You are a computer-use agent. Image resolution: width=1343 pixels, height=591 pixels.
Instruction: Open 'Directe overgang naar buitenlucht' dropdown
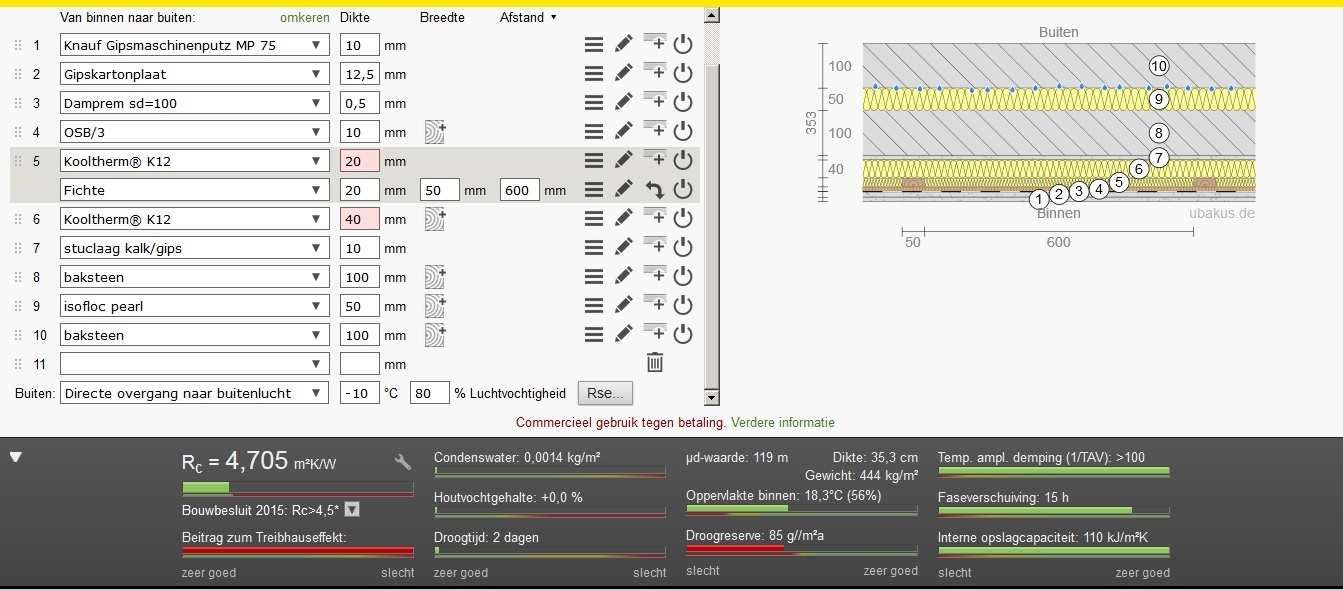tap(195, 393)
